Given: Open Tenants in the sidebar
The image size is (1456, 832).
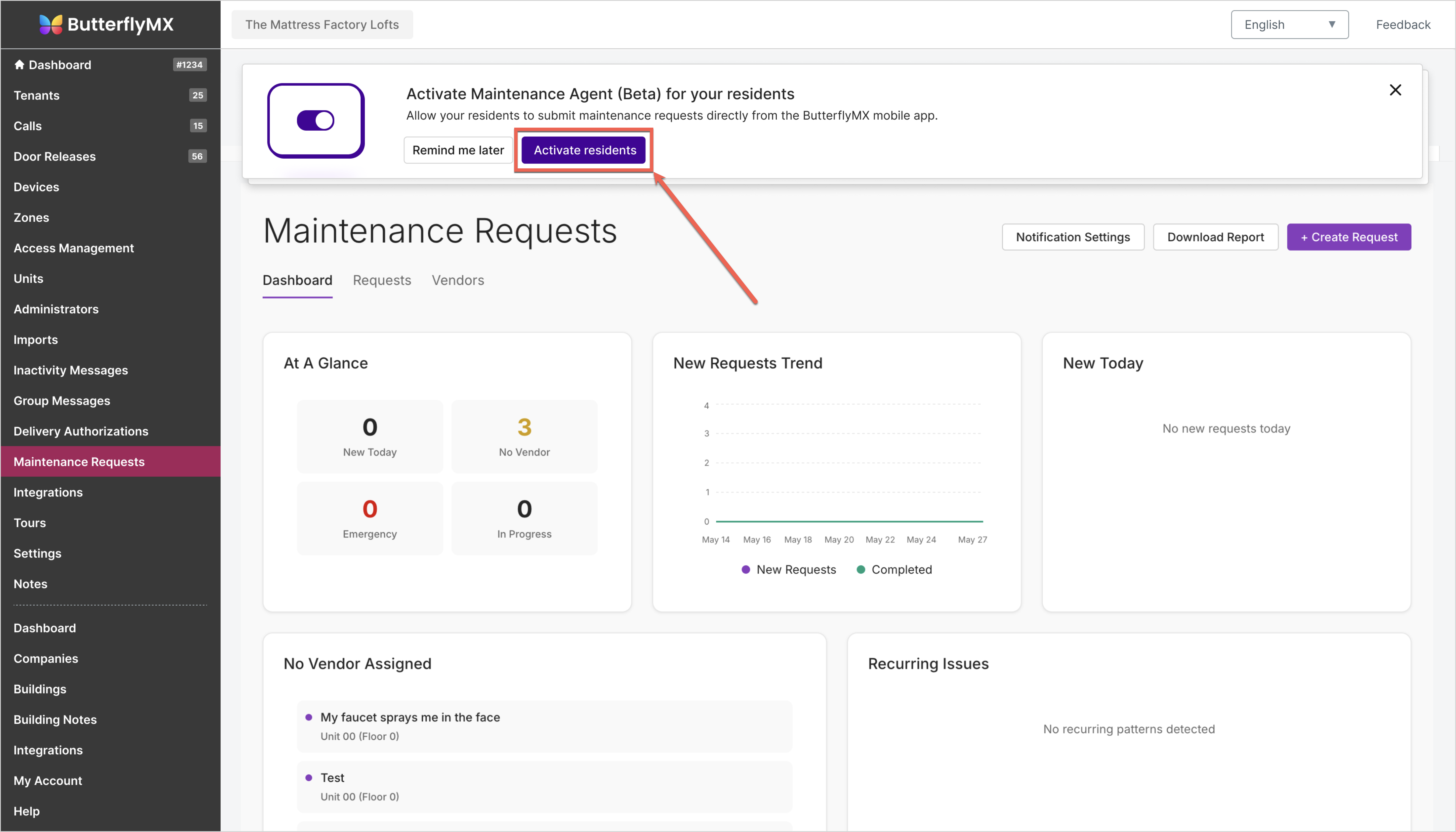Looking at the screenshot, I should click(110, 95).
